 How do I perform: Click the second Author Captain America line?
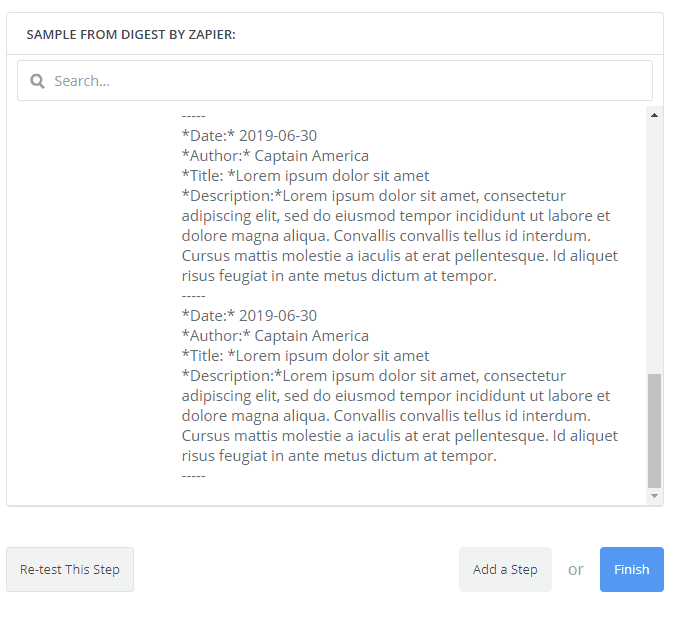pos(275,336)
